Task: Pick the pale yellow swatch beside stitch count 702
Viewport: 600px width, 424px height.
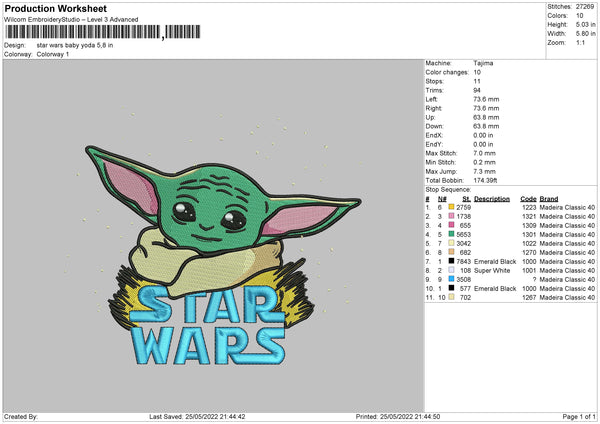Action: pyautogui.click(x=451, y=297)
